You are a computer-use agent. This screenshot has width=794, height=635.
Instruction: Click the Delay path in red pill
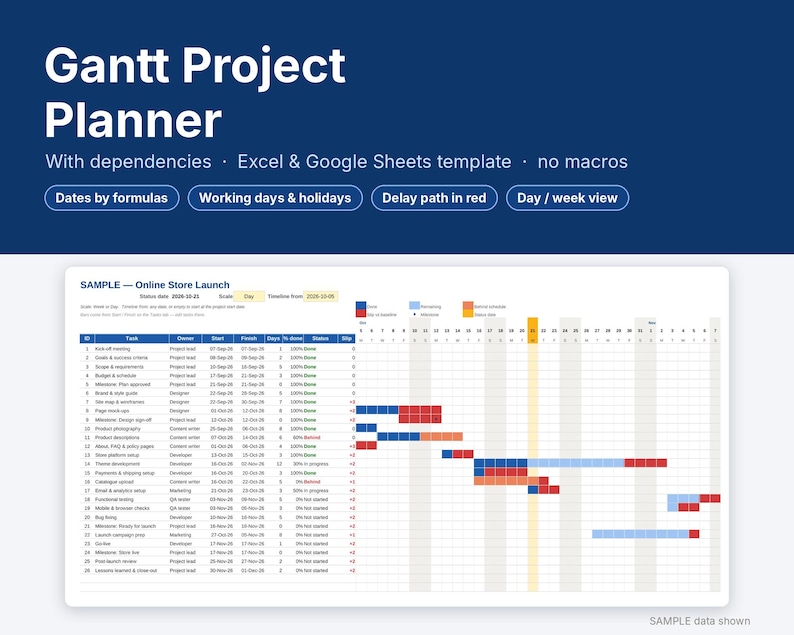(434, 198)
